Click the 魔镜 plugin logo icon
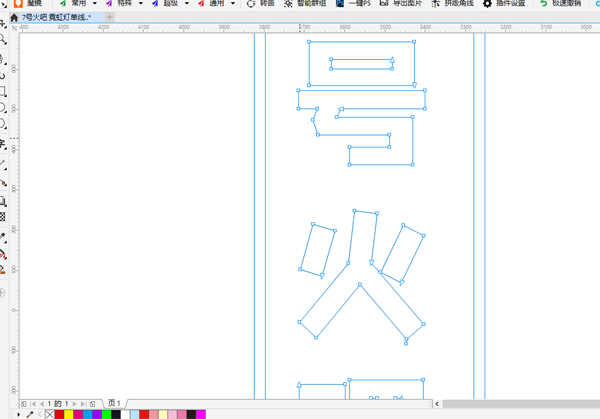 point(18,3)
